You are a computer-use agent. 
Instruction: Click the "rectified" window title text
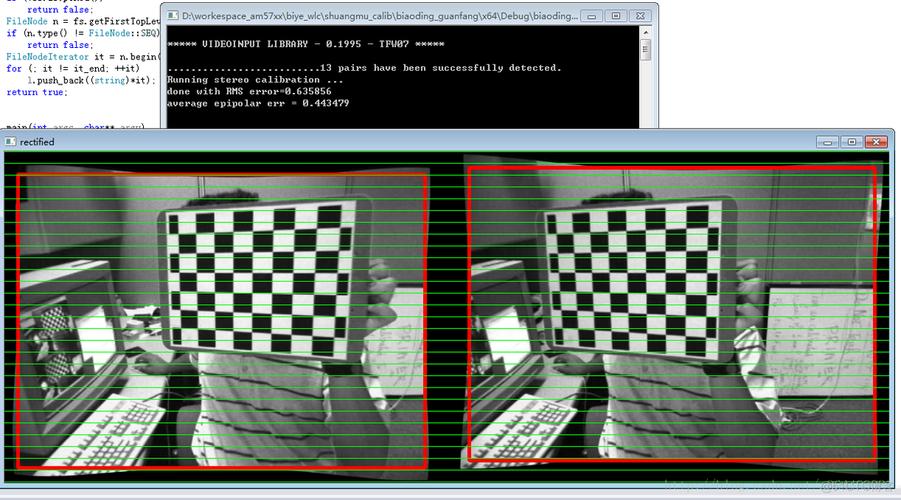point(38,142)
